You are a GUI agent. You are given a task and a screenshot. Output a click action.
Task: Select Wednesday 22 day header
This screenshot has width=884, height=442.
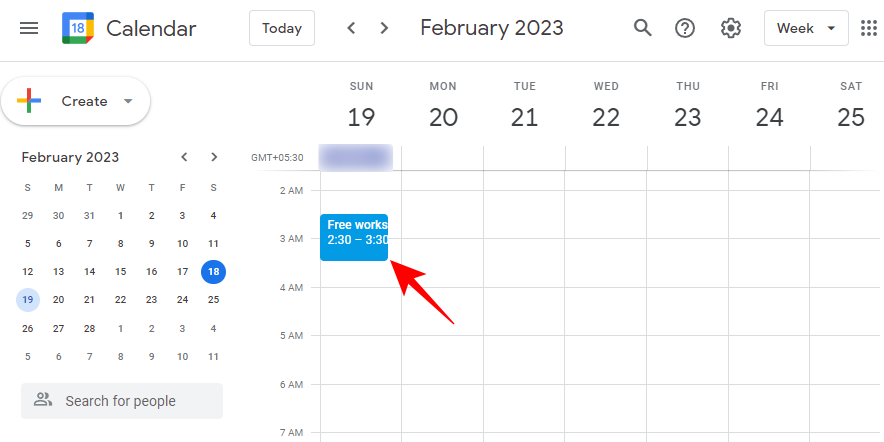click(x=606, y=117)
